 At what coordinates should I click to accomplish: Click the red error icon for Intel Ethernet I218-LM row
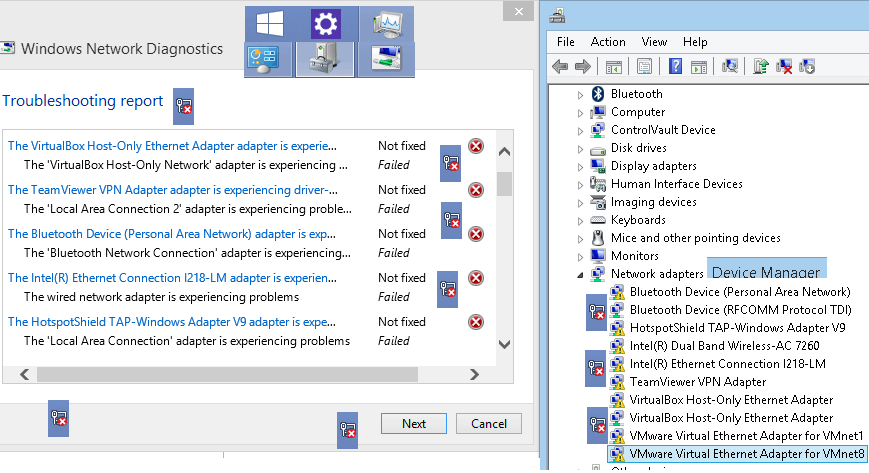tap(476, 277)
